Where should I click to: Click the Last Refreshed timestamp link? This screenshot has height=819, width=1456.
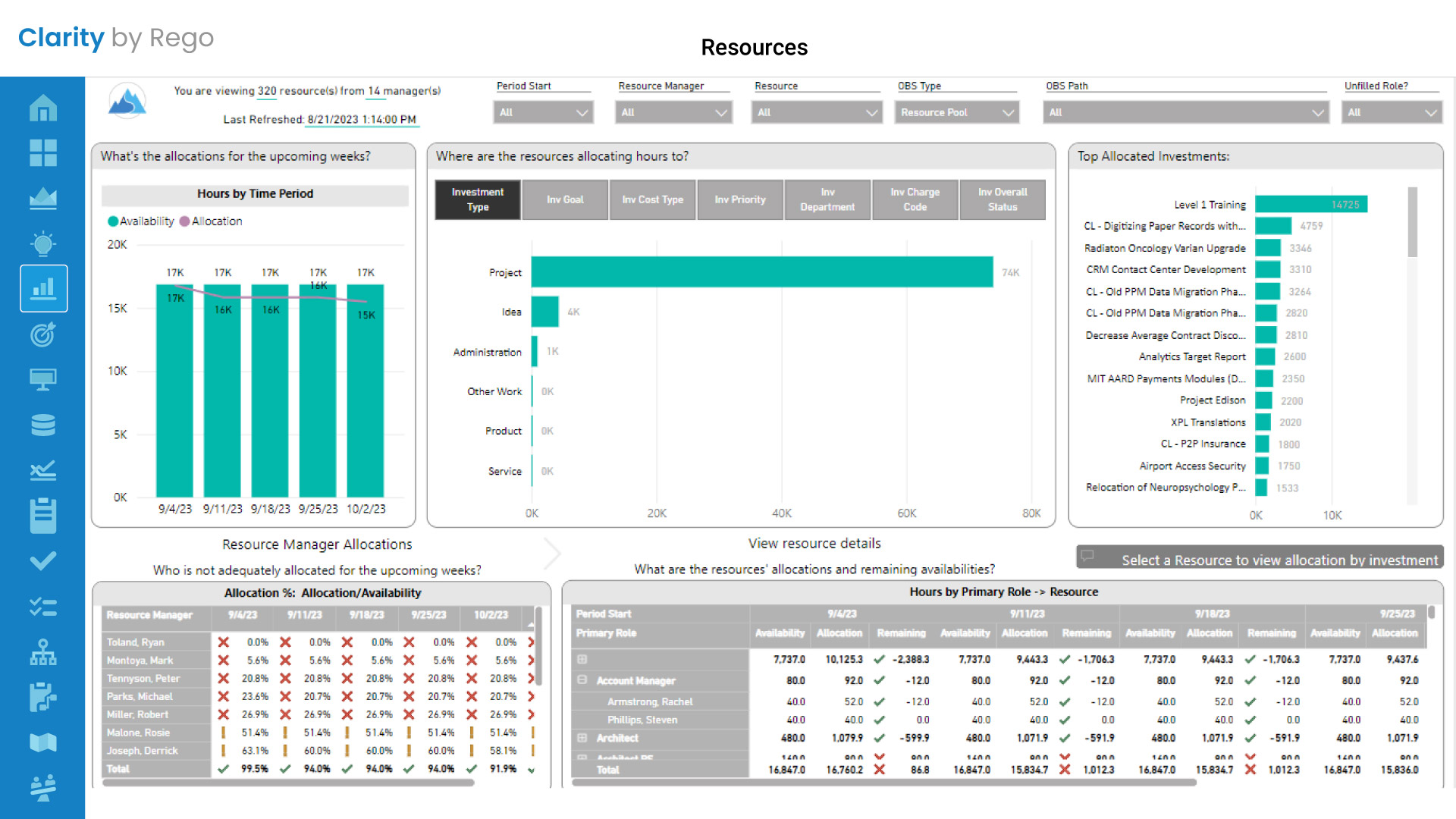tap(362, 119)
